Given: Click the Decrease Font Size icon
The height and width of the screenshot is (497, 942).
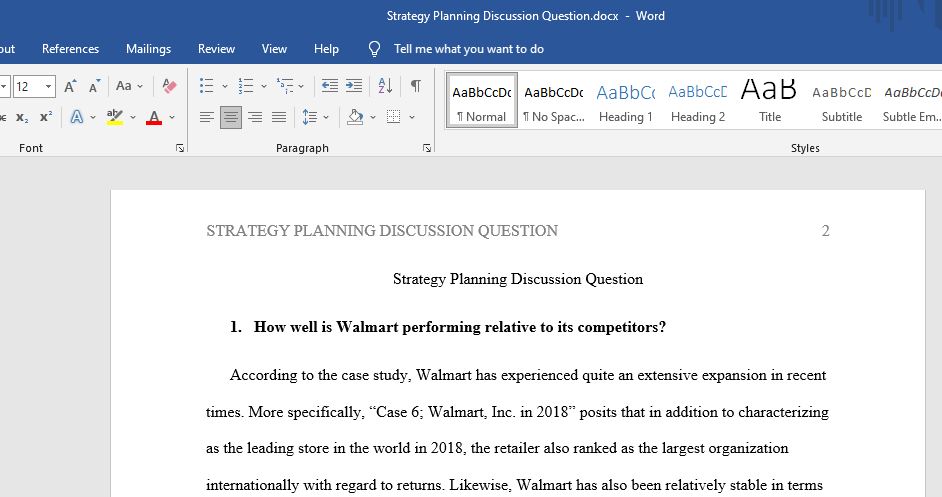Looking at the screenshot, I should (x=94, y=86).
